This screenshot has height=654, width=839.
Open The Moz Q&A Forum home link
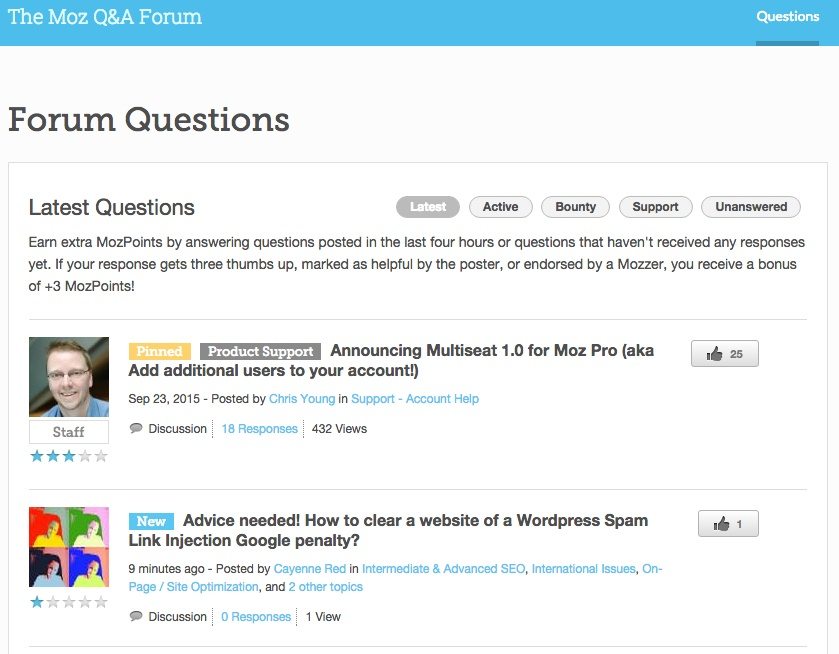pos(105,17)
